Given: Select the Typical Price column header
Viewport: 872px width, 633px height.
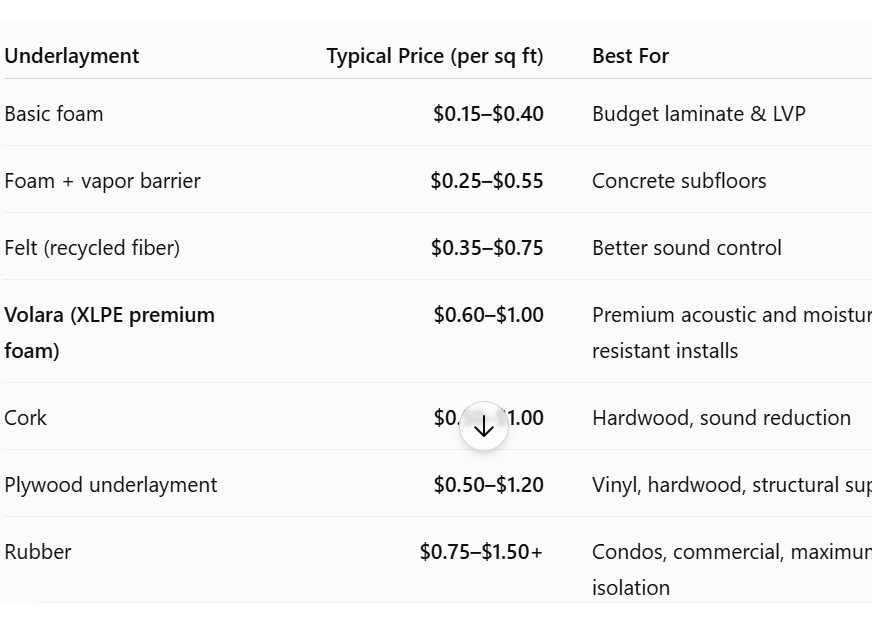Looking at the screenshot, I should tap(435, 56).
